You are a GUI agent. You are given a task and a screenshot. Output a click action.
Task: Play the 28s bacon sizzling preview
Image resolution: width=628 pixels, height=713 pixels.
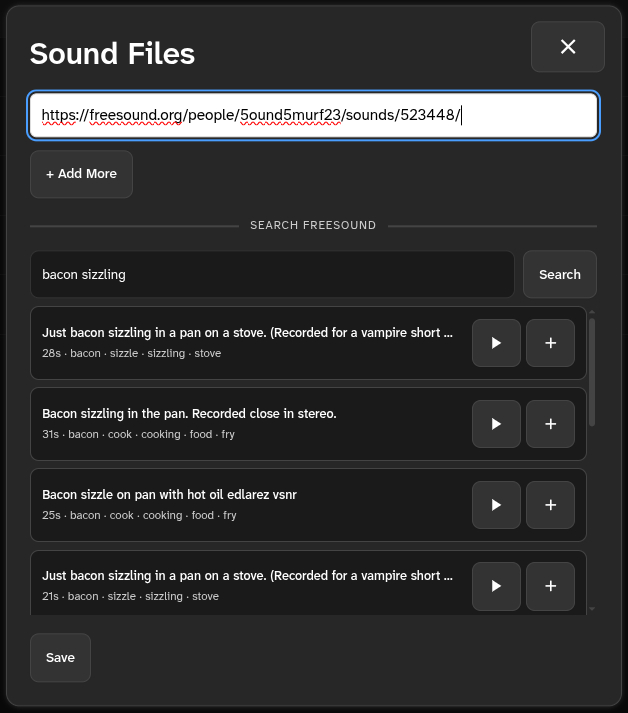click(x=496, y=343)
